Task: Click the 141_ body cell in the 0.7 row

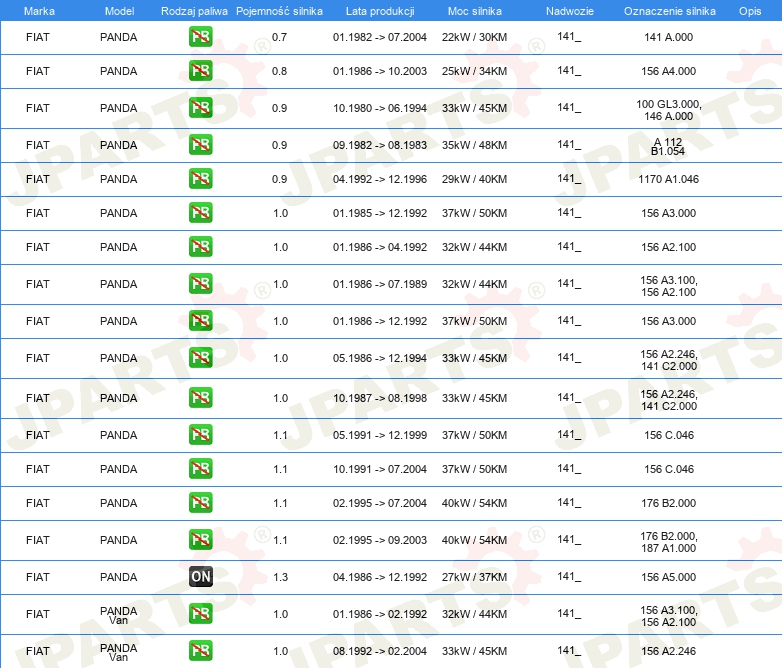Action: tap(569, 36)
